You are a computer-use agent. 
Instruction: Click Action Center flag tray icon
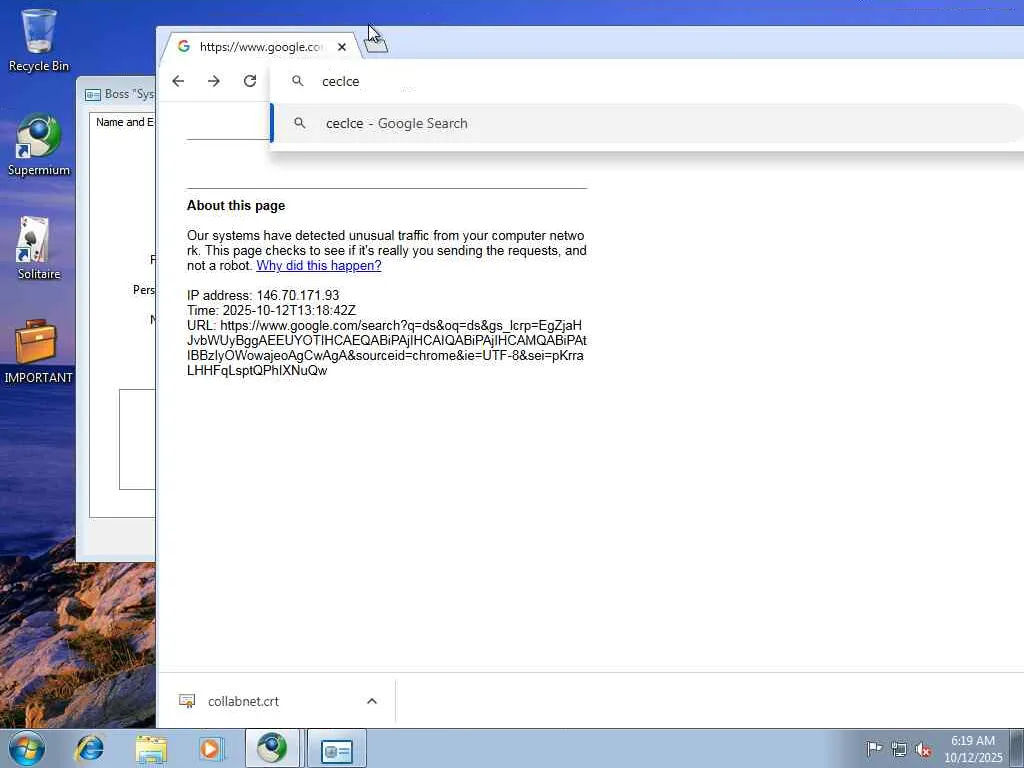874,749
